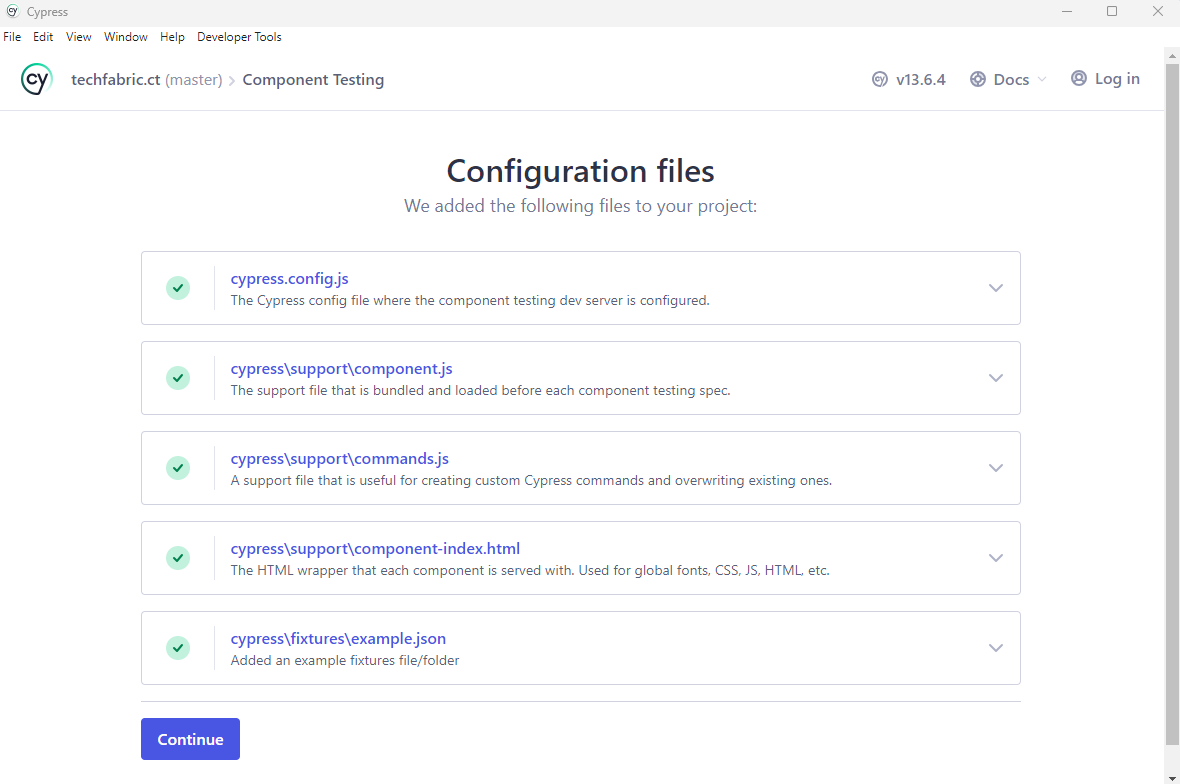Click the Continue button
Screen dimensions: 1180x784
(x=190, y=739)
